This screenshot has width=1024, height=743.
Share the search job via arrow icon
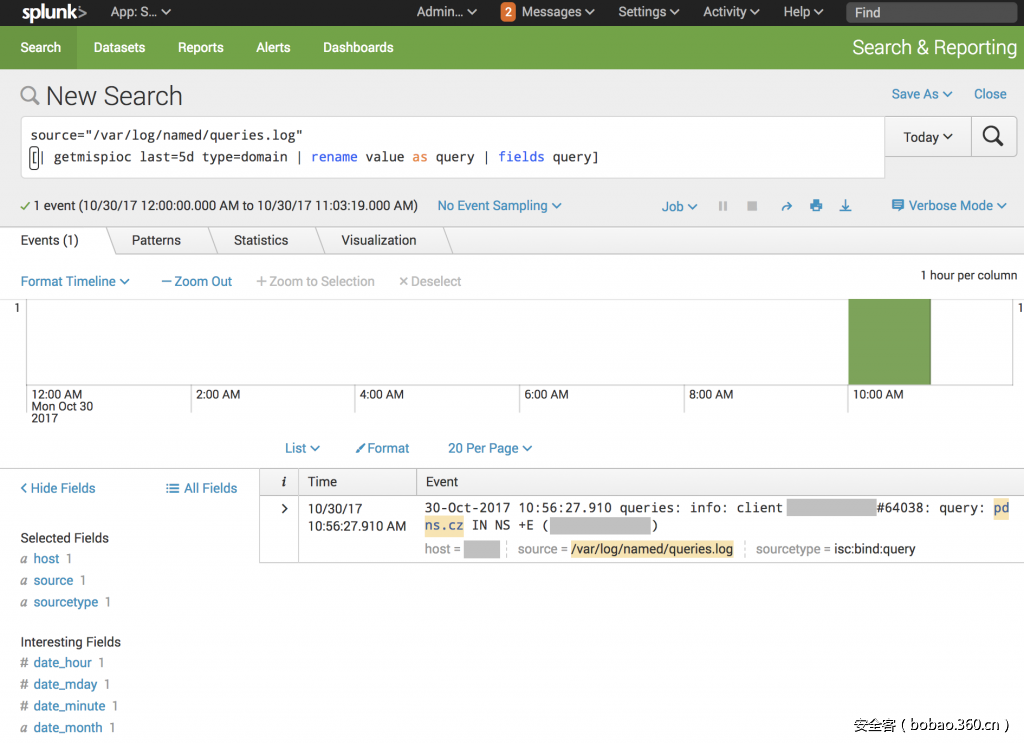coord(786,206)
